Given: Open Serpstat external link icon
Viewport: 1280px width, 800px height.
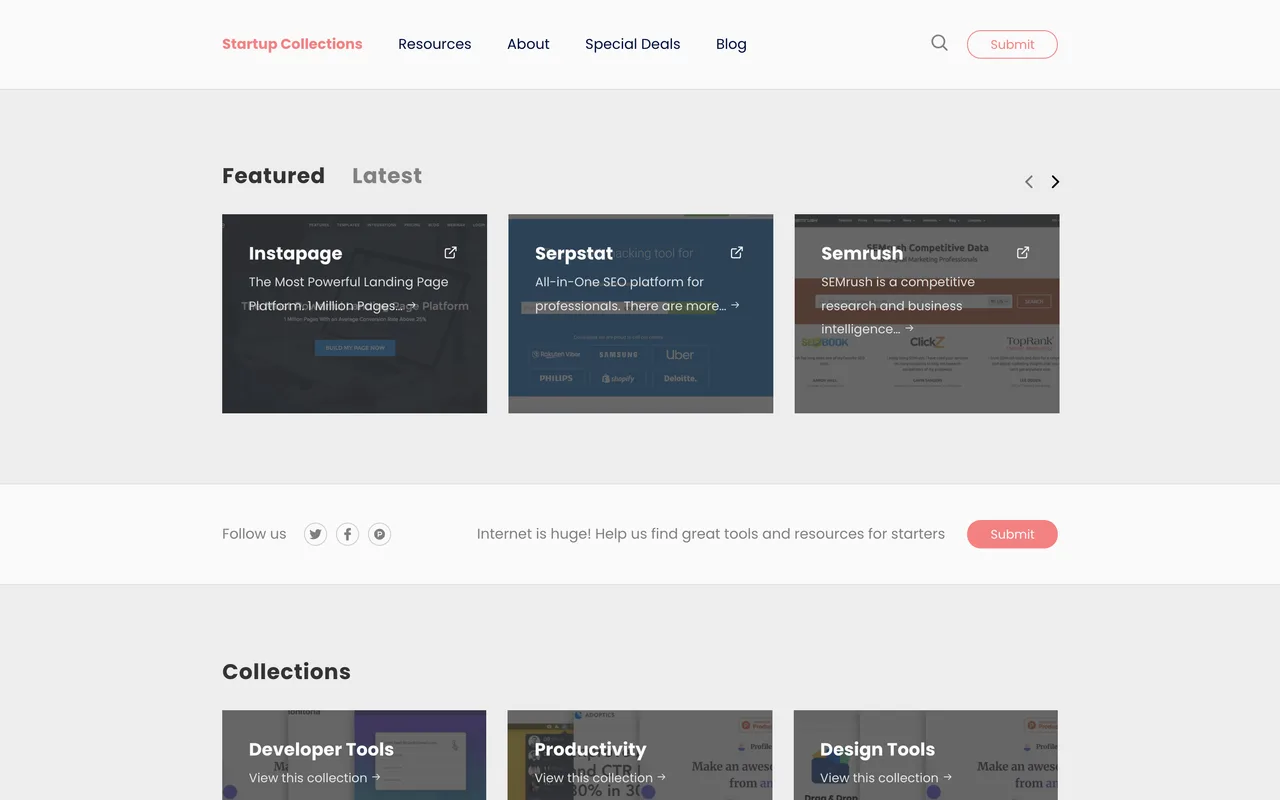Looking at the screenshot, I should pos(736,253).
